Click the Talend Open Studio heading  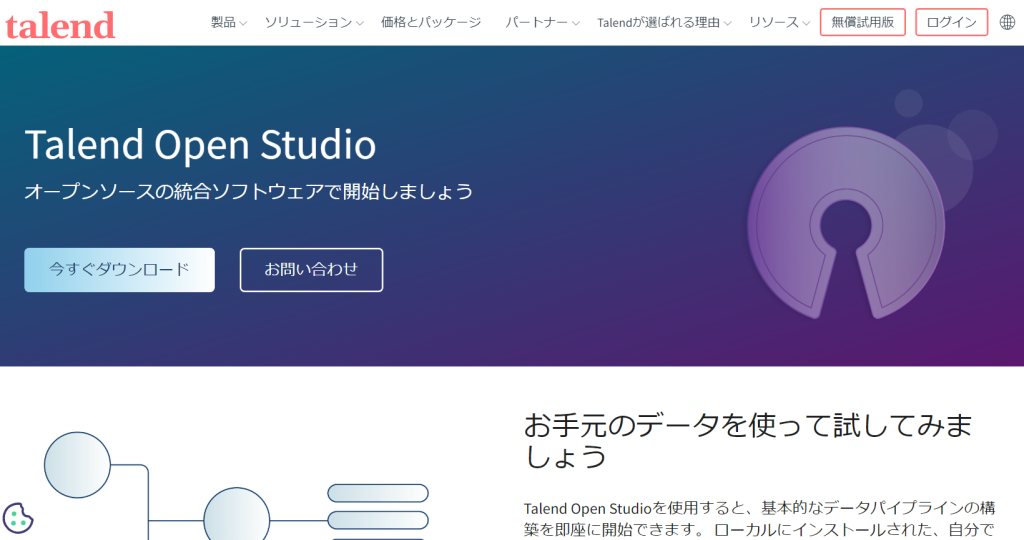[x=200, y=144]
